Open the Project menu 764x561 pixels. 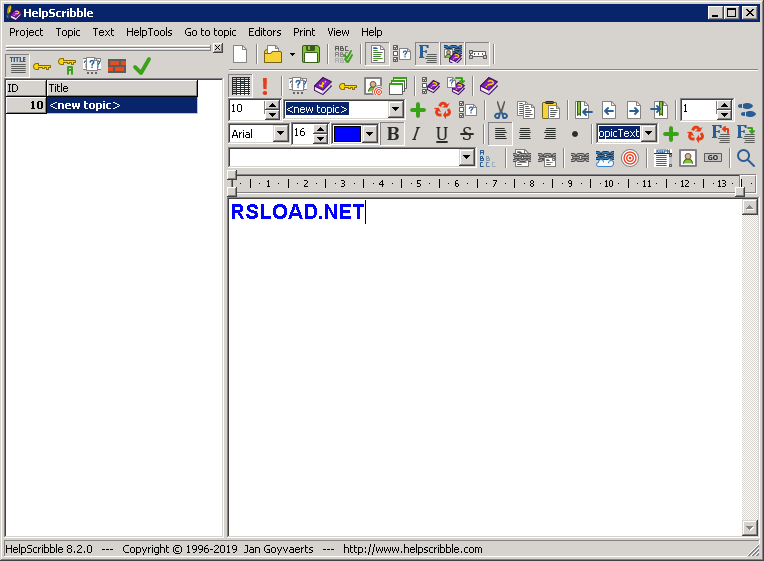pyautogui.click(x=26, y=32)
